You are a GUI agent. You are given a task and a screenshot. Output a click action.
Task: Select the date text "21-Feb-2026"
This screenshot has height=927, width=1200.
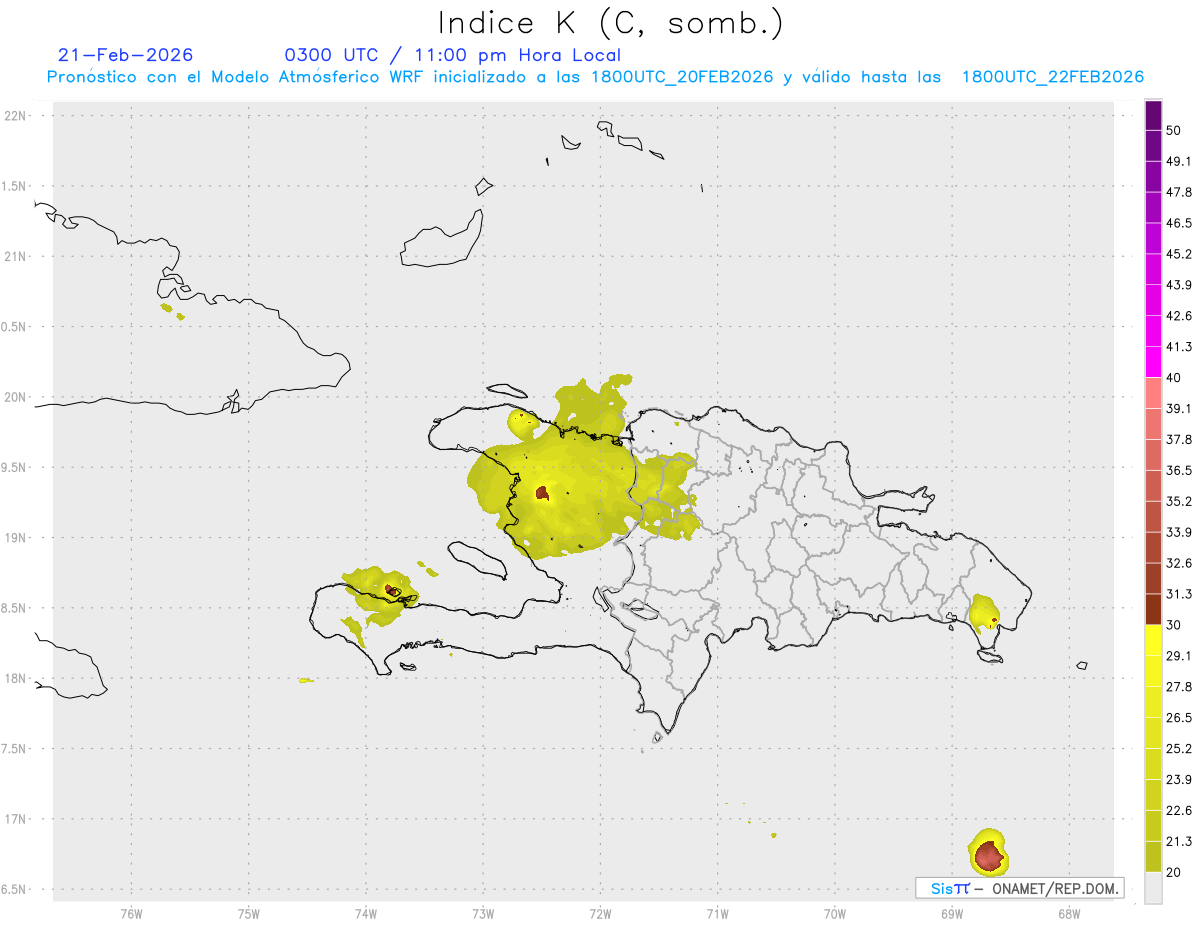click(125, 55)
